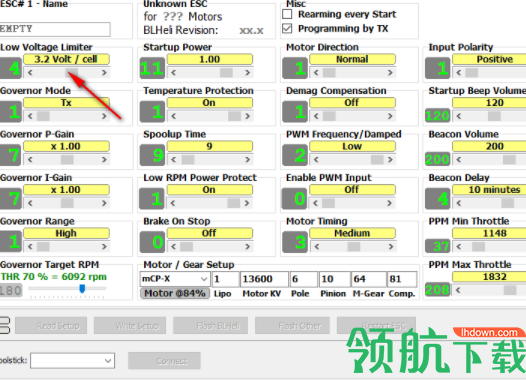Click the Motor @84% button

coord(175,293)
